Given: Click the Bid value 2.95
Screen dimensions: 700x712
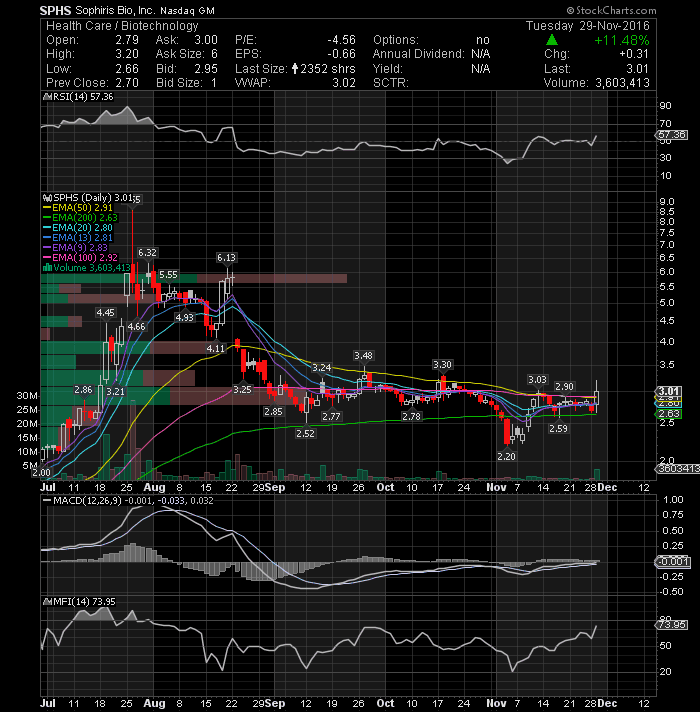Looking at the screenshot, I should coord(206,69).
